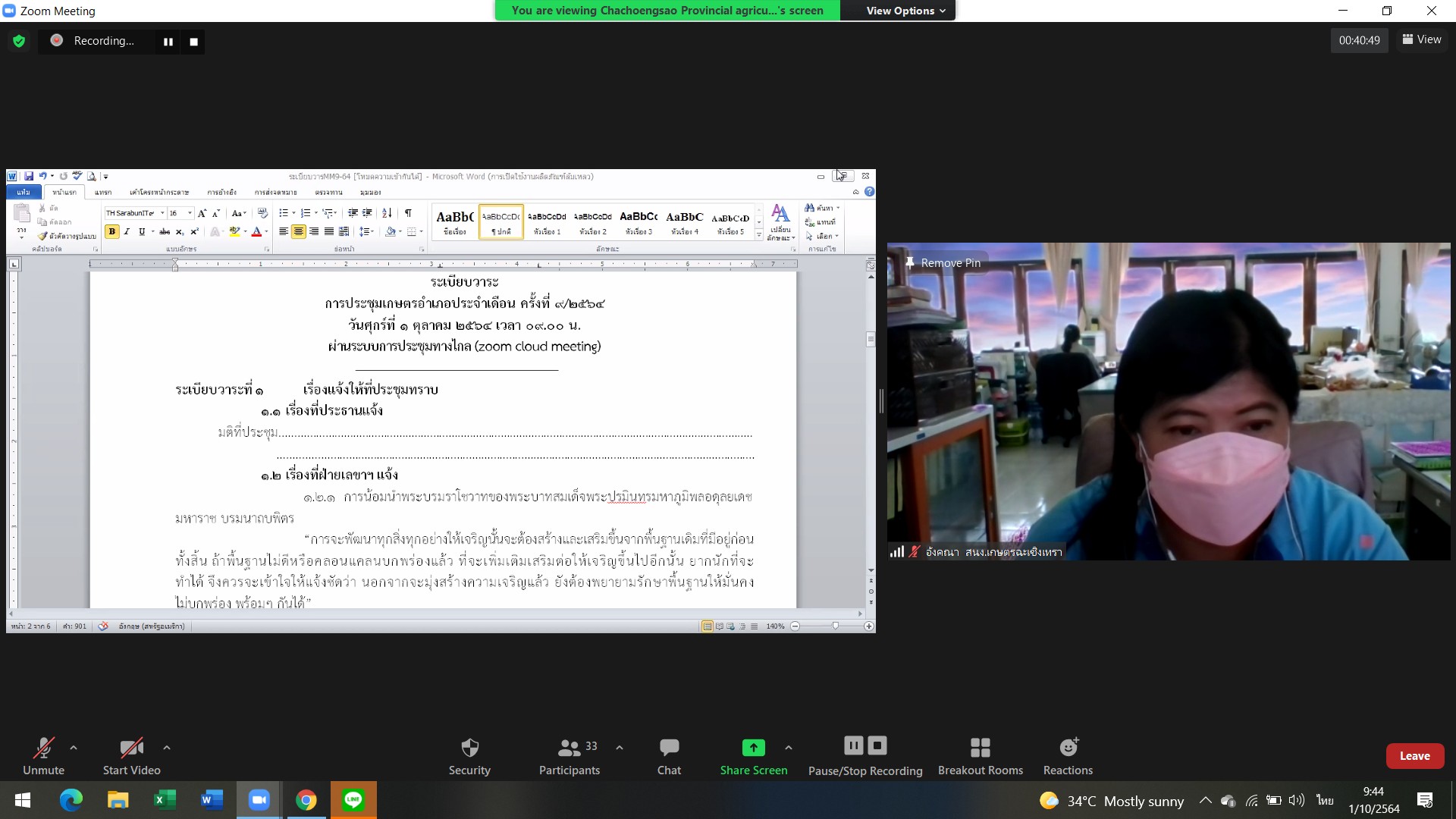Pause the recording in the top bar

(x=168, y=42)
